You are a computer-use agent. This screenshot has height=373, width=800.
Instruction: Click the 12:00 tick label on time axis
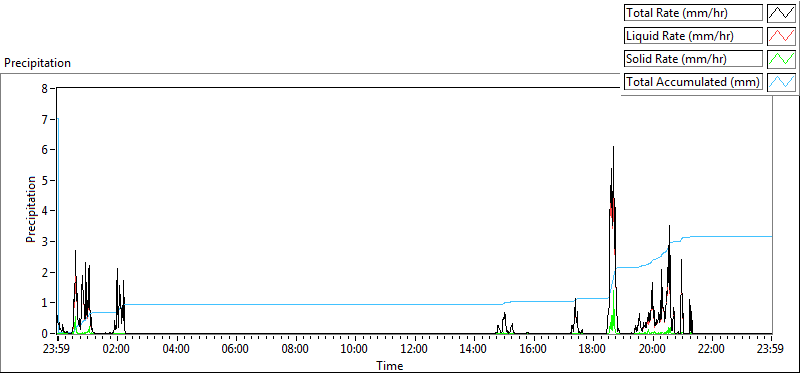coord(414,349)
